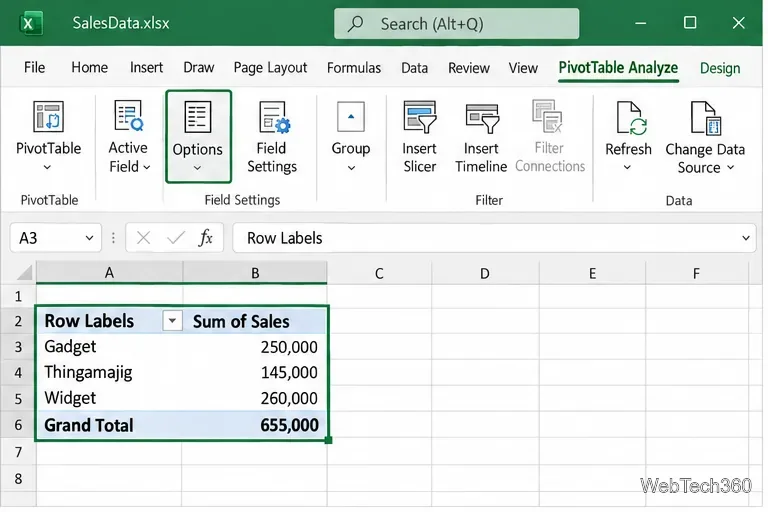
Task: Click the Search (Alt+Q) box
Action: [x=456, y=24]
